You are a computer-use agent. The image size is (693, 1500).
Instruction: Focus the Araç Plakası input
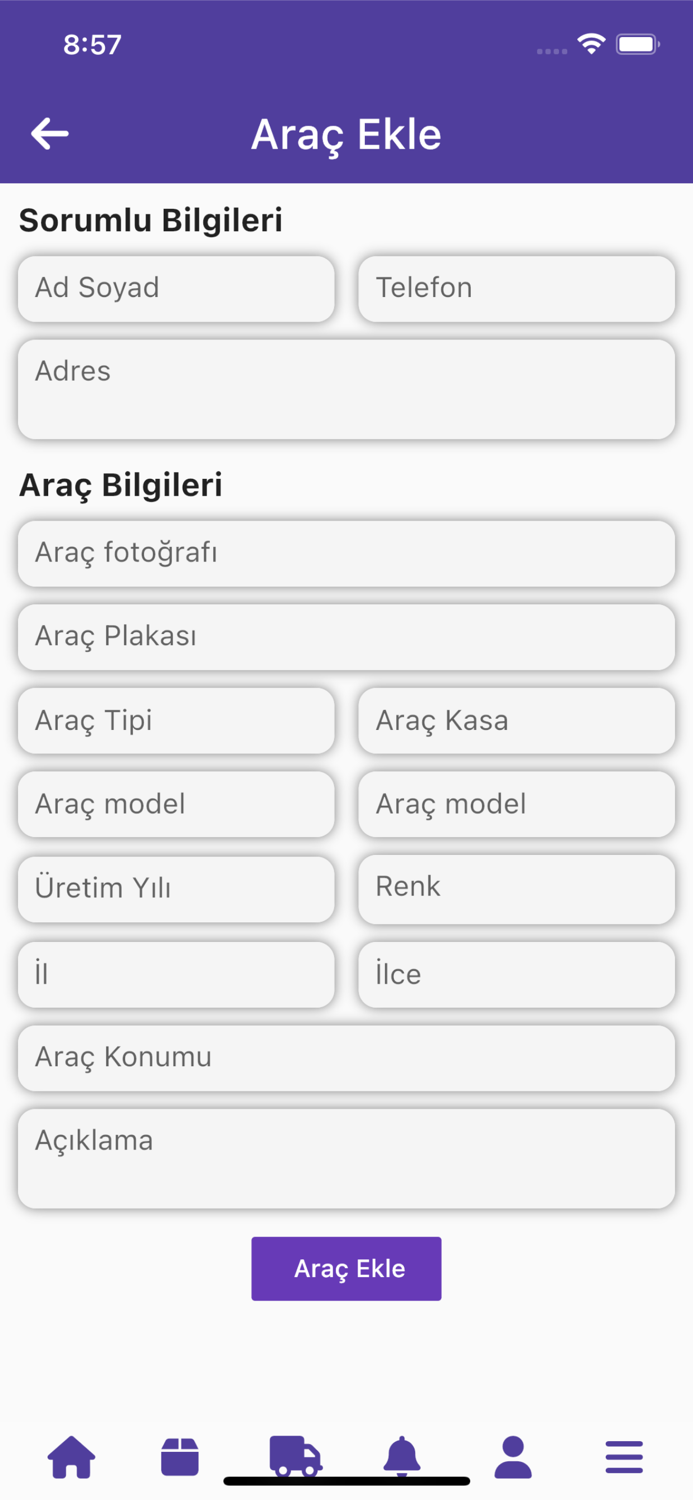(346, 637)
